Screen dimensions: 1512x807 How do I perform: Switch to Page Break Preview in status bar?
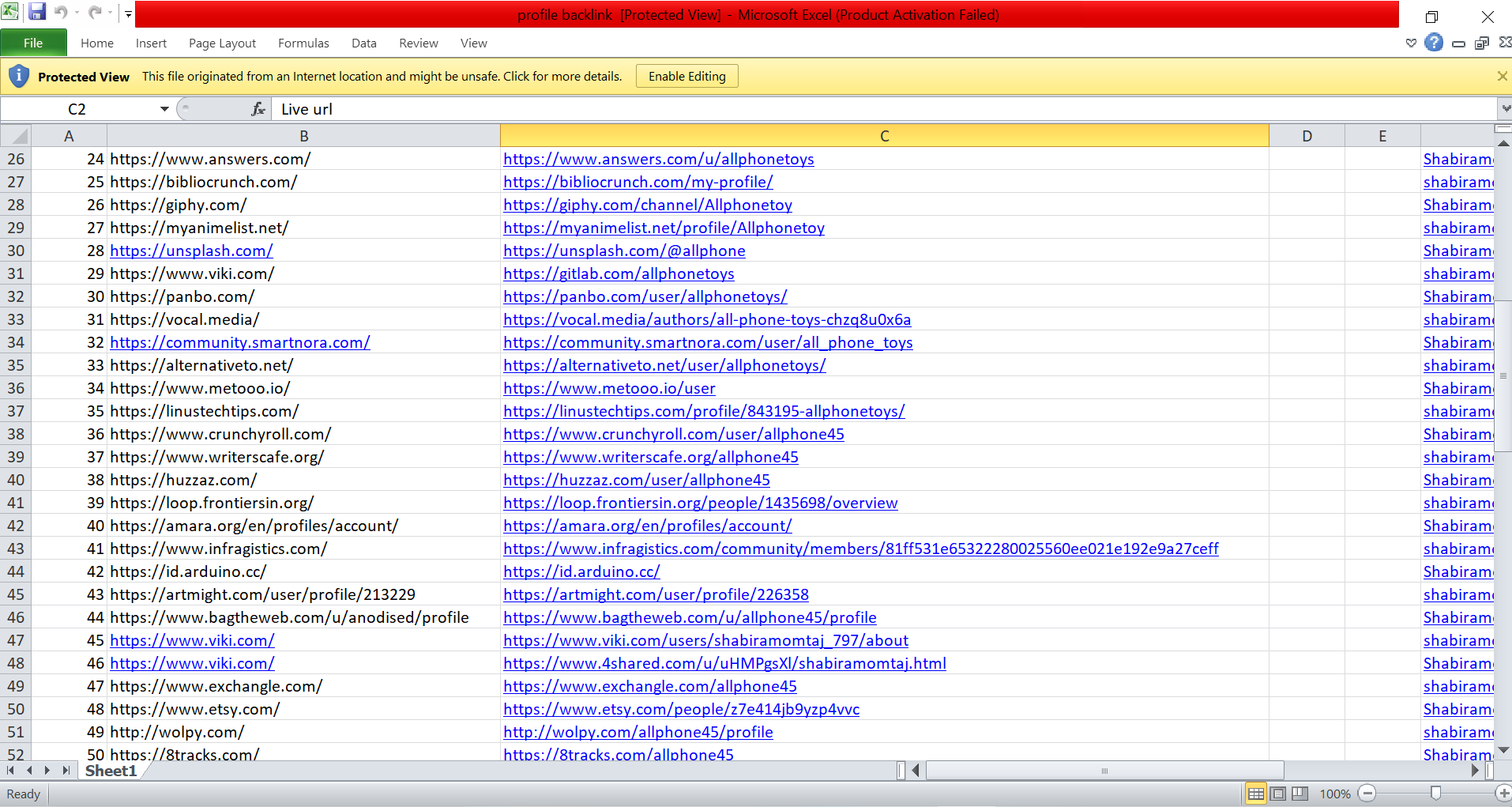click(x=1300, y=794)
